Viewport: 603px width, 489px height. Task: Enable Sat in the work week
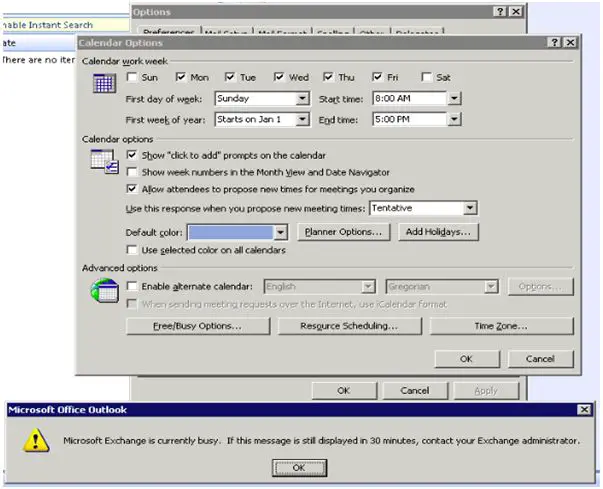coord(426,77)
